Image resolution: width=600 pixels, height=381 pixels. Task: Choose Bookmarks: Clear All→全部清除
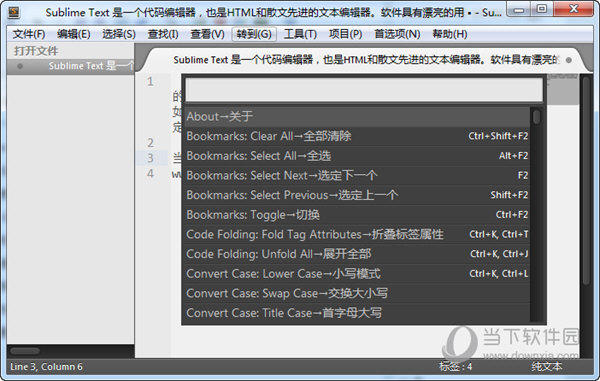[x=357, y=136]
